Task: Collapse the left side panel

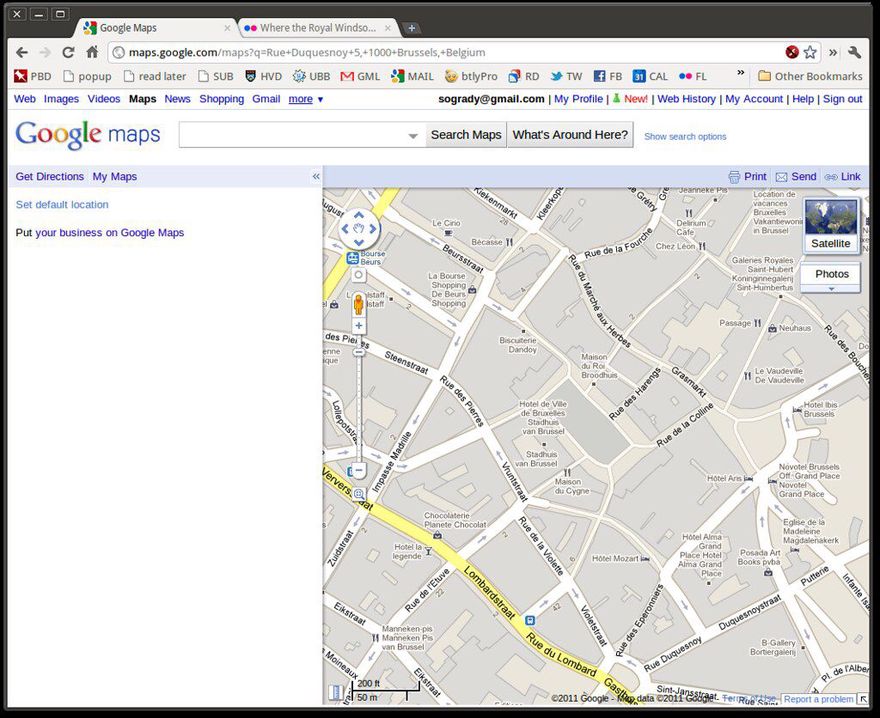Action: [316, 176]
